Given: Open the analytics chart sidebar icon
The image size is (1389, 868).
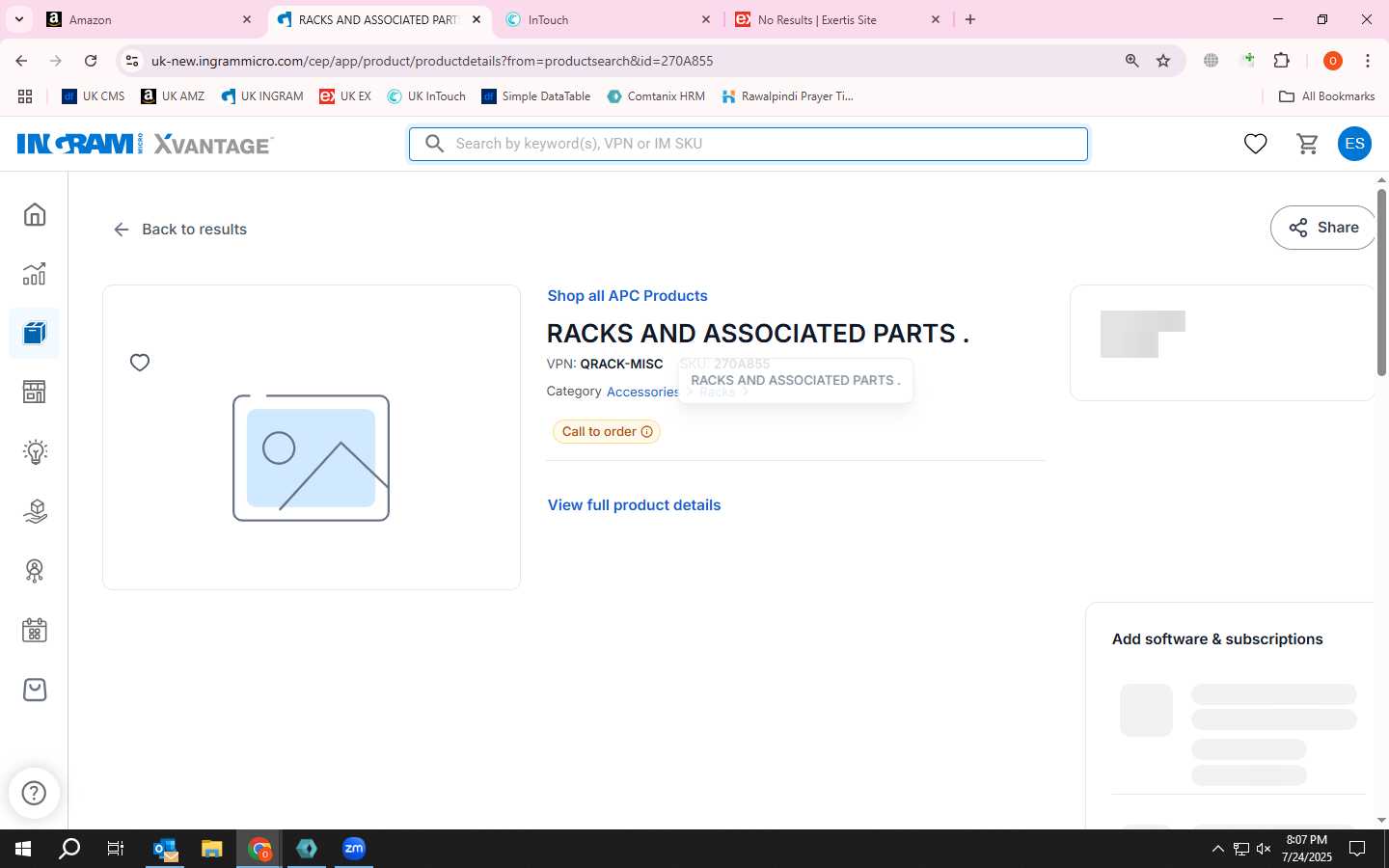Looking at the screenshot, I should point(35,274).
